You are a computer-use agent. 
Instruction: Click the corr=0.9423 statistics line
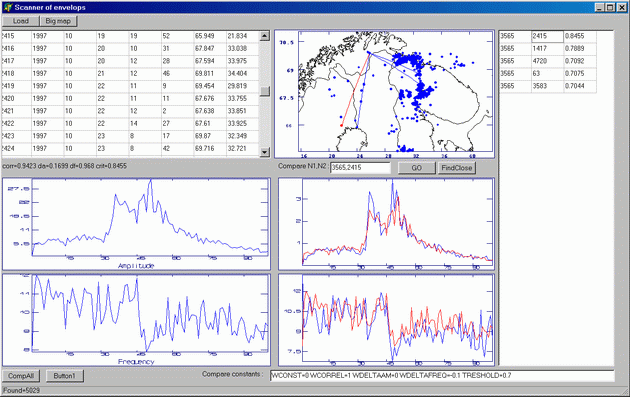pos(64,166)
